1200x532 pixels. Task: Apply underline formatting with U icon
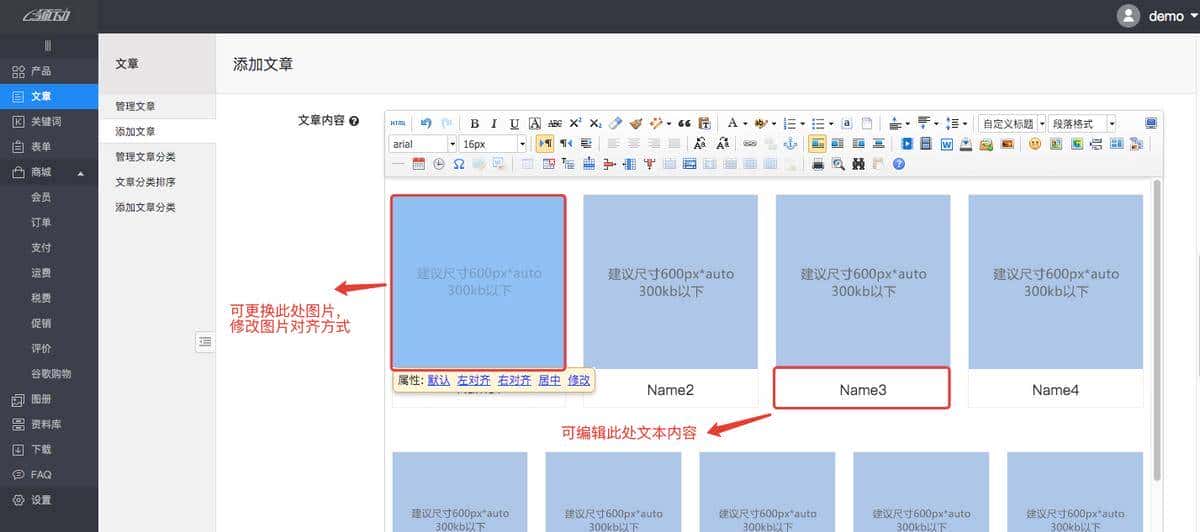tap(514, 123)
